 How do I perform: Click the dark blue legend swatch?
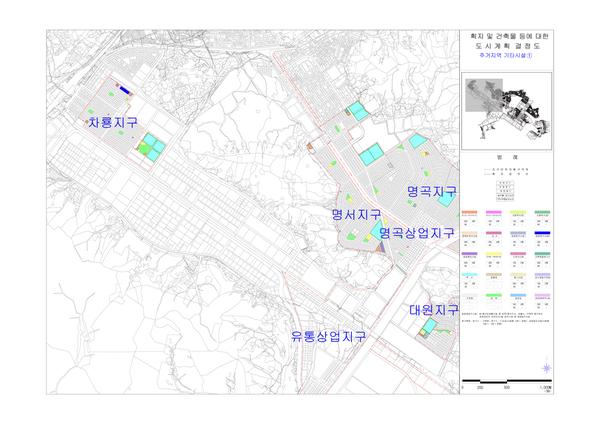coord(543,234)
